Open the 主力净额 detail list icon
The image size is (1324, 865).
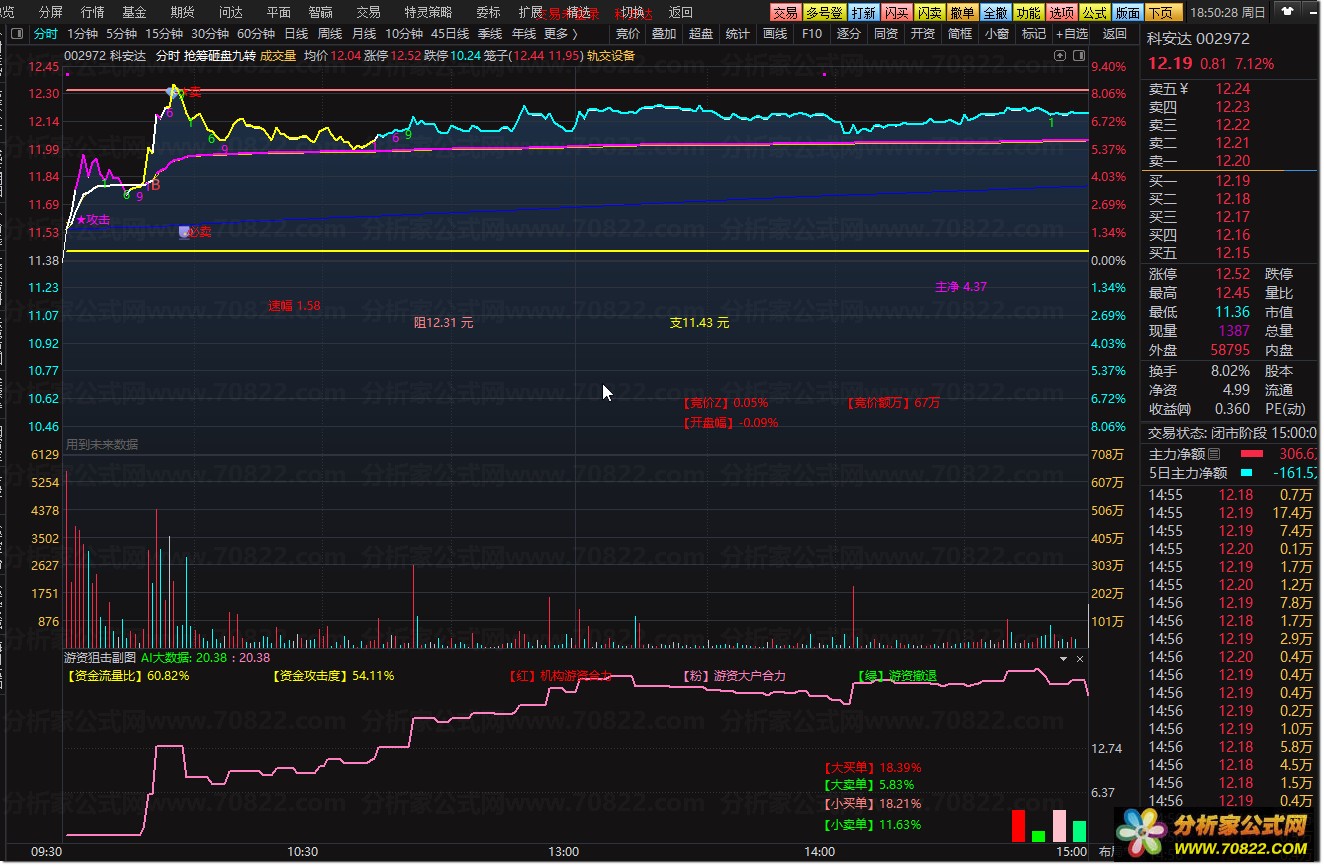coord(1215,454)
